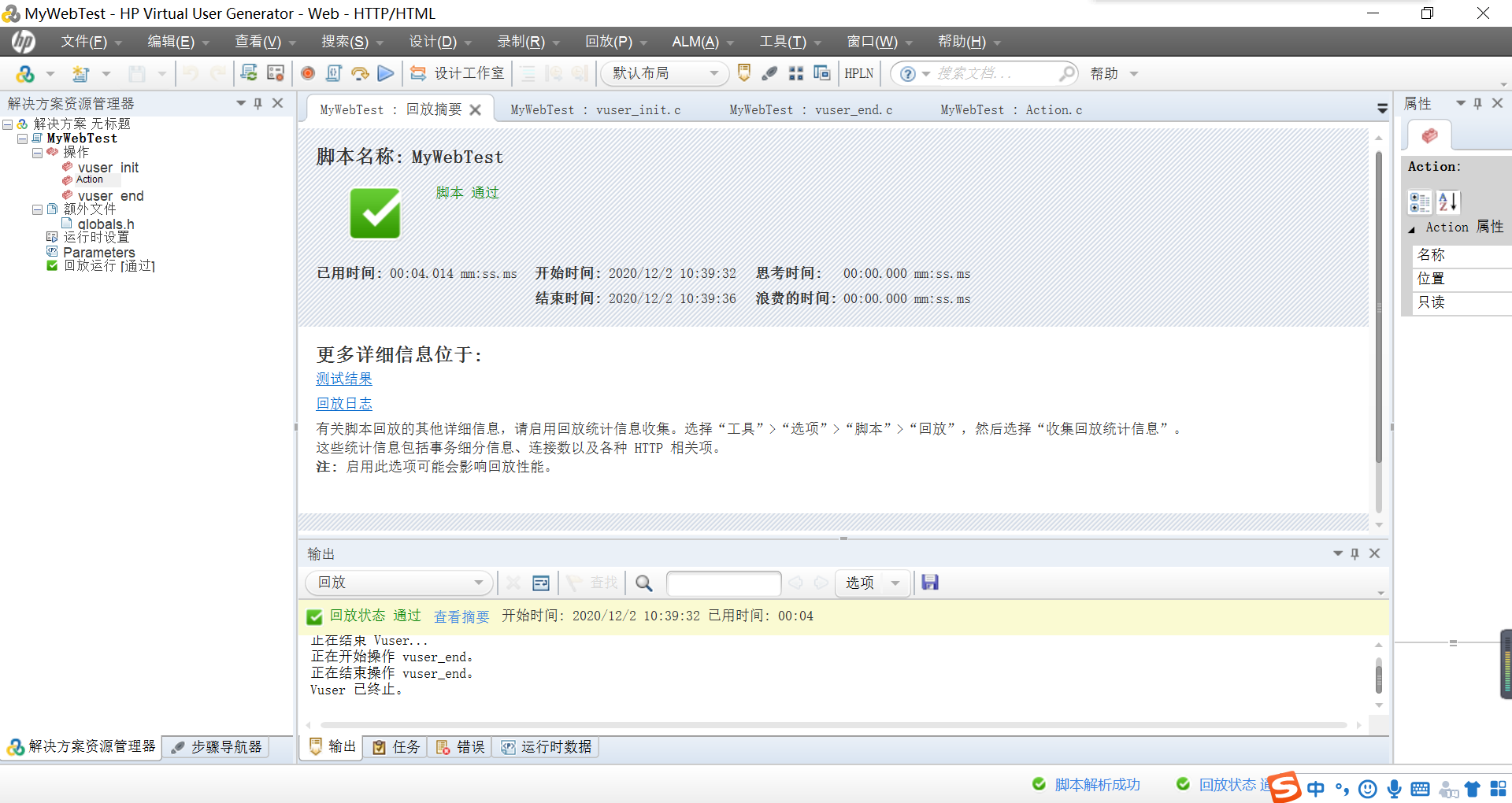Click the thumbnail grid icon in toolbar
Image resolution: width=1512 pixels, height=803 pixels.
[796, 73]
